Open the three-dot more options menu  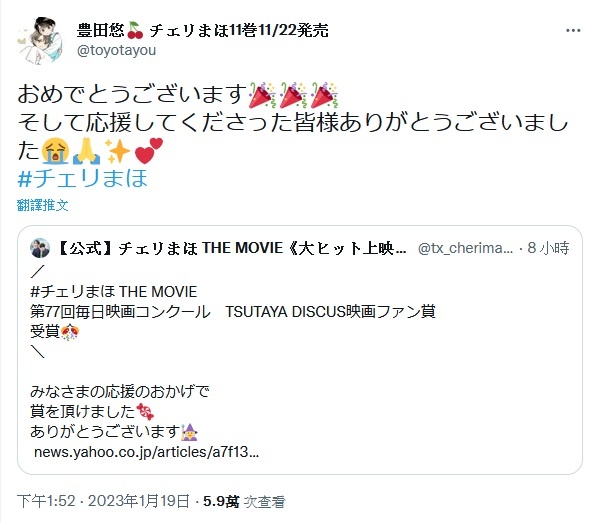click(573, 31)
